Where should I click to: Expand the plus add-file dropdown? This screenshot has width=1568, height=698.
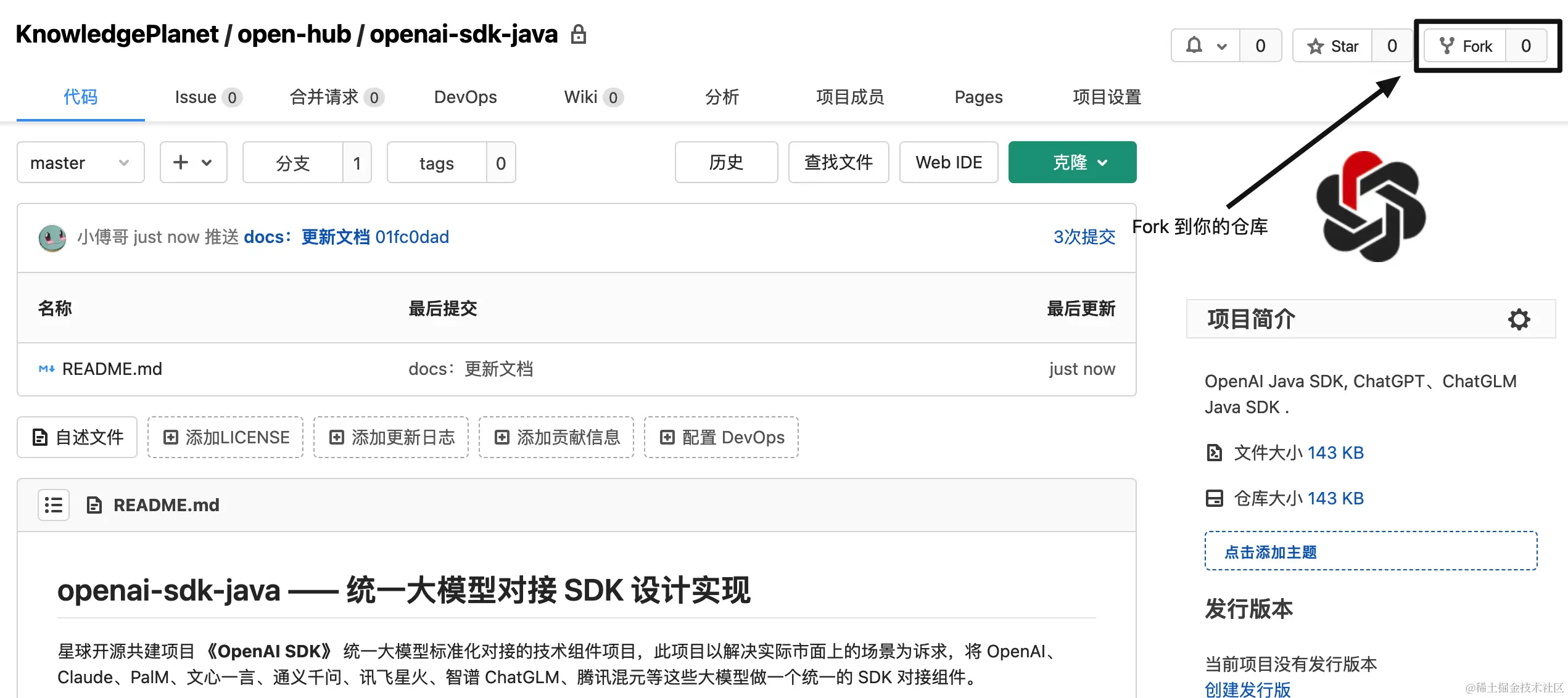coord(194,162)
